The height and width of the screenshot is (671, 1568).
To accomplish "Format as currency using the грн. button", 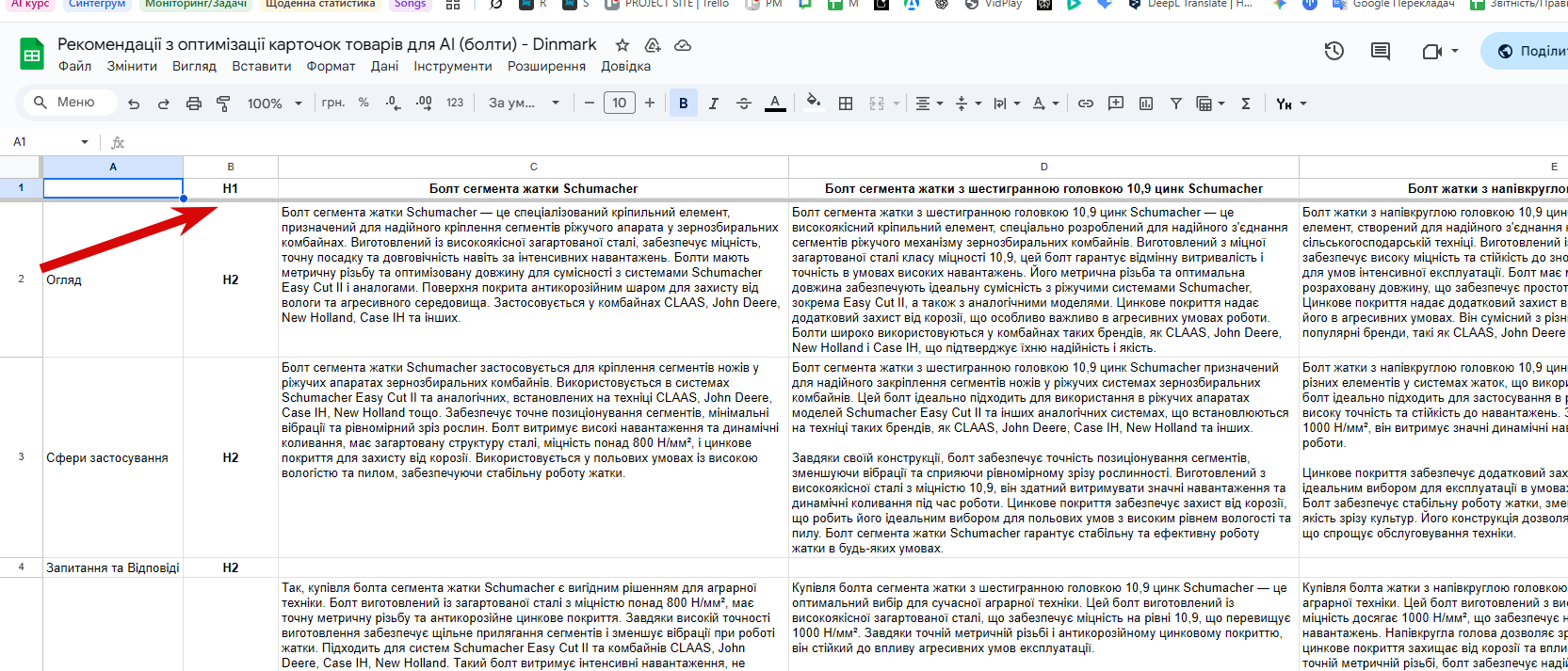I will (x=333, y=103).
